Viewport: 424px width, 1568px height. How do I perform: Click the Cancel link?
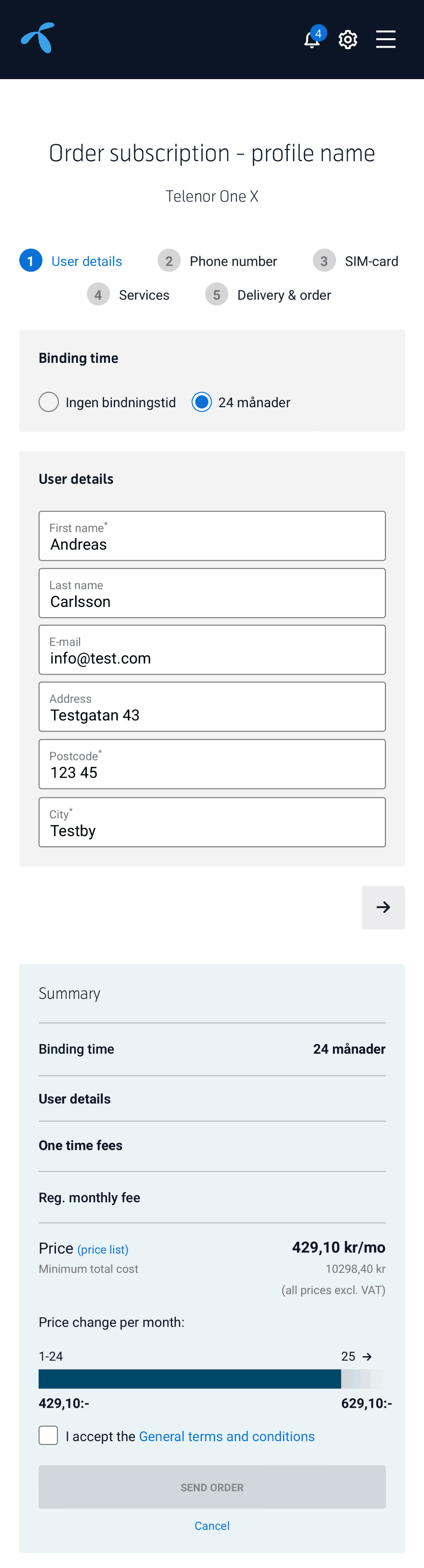pyautogui.click(x=212, y=1526)
